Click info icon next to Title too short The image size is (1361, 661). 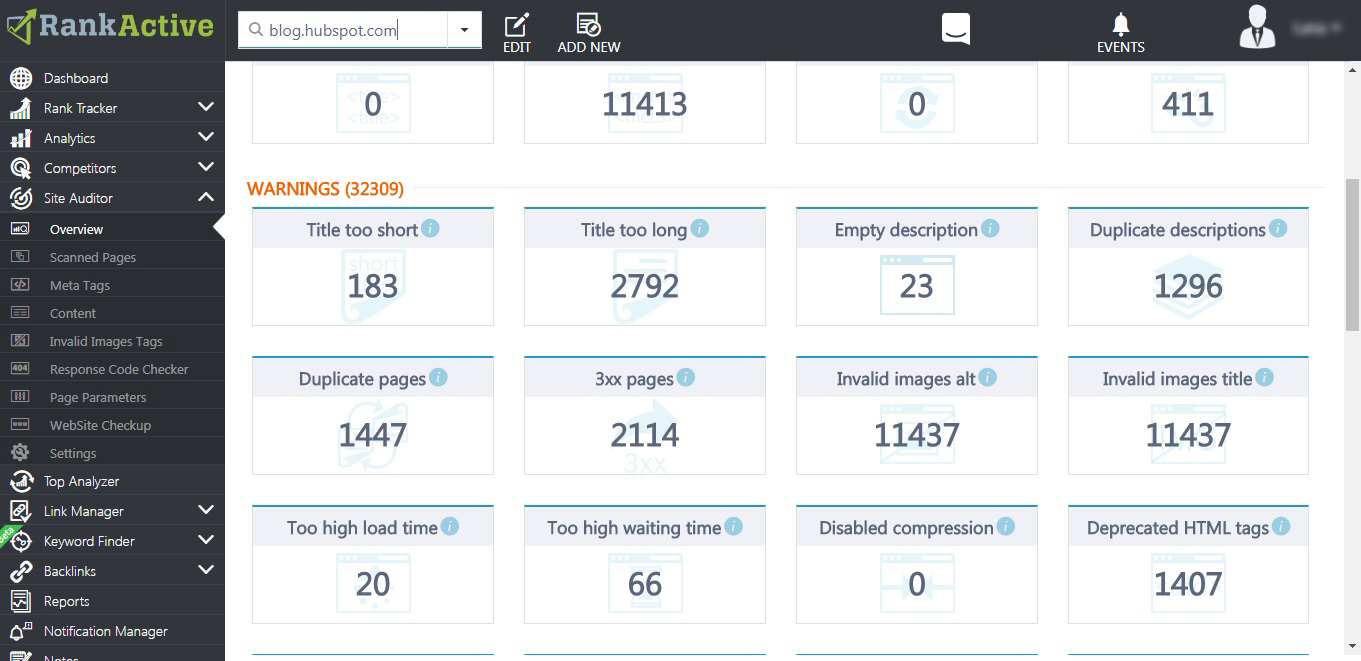tap(430, 228)
